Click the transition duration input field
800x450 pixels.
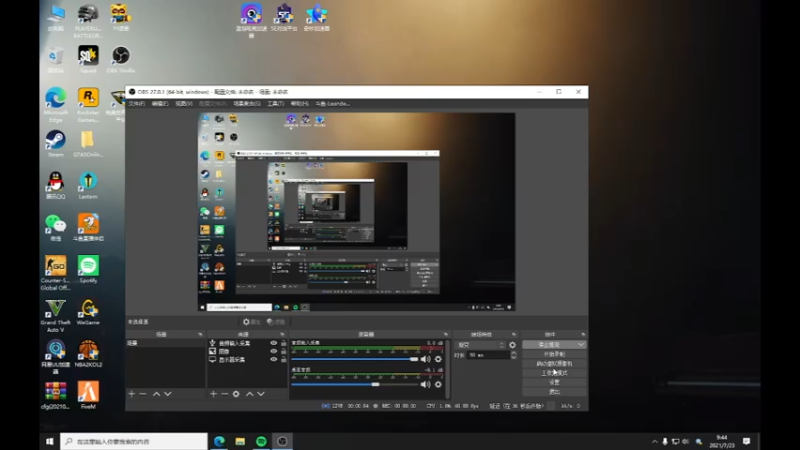click(x=488, y=355)
